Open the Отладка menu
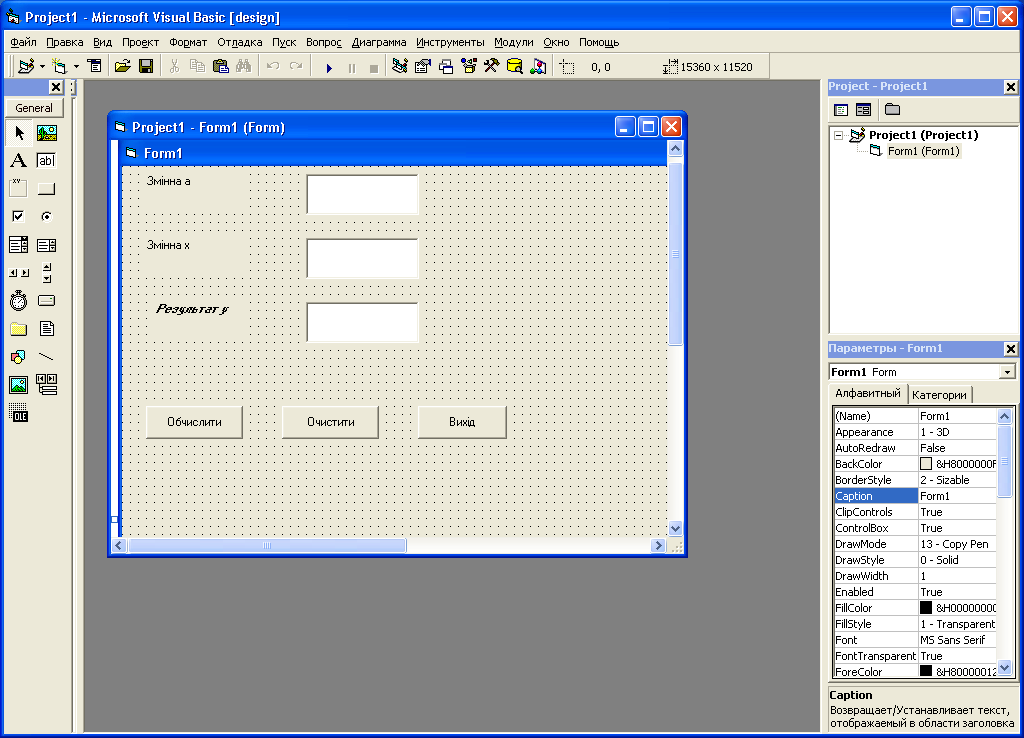Image resolution: width=1024 pixels, height=738 pixels. 240,42
